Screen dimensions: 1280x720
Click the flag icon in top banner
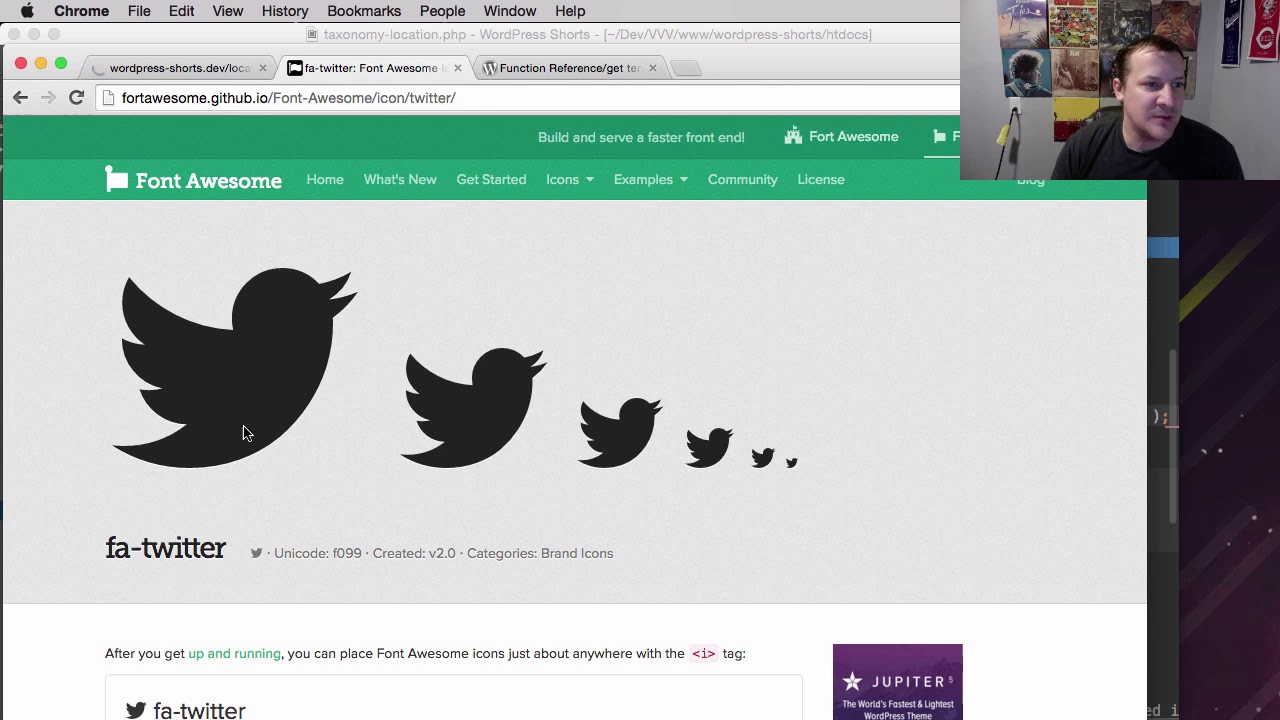click(940, 136)
